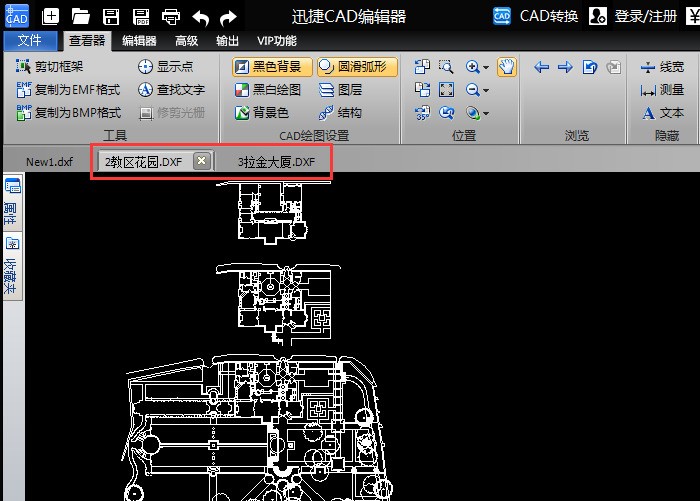This screenshot has height=501, width=700.
Task: Toggle 文本 display
Action: pyautogui.click(x=662, y=113)
